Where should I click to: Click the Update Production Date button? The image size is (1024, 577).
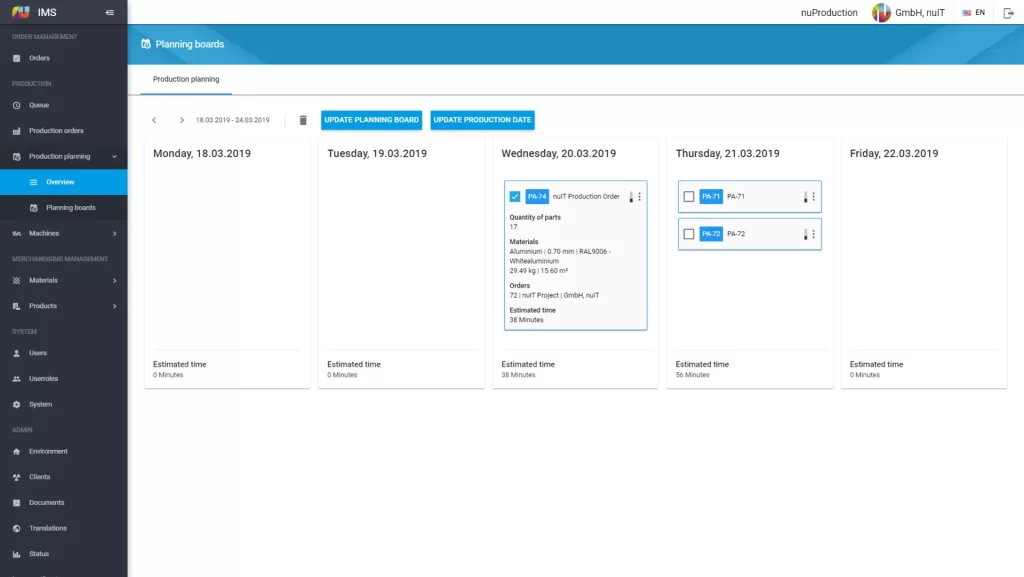482,120
